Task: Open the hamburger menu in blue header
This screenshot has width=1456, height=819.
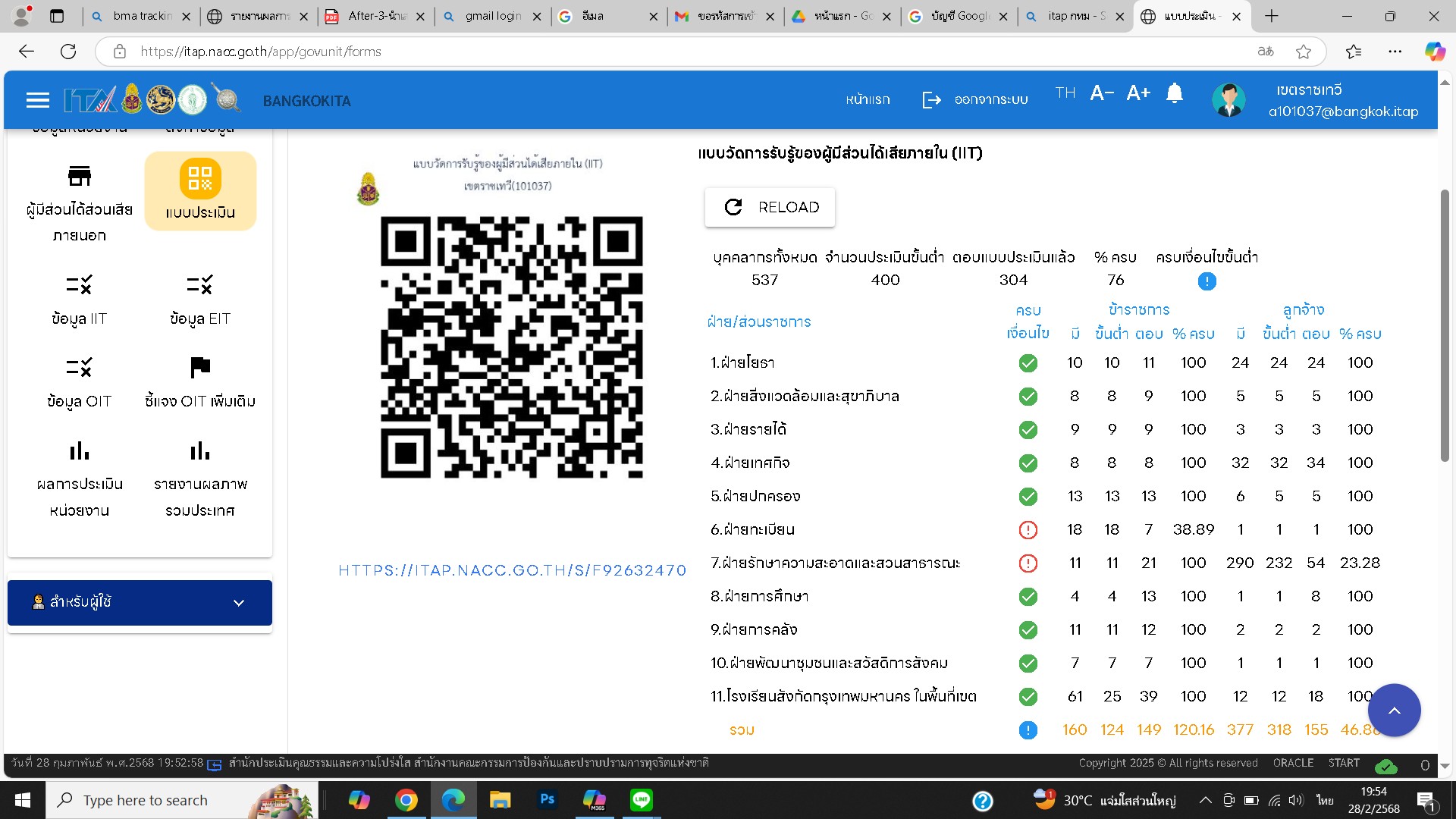Action: 37,100
